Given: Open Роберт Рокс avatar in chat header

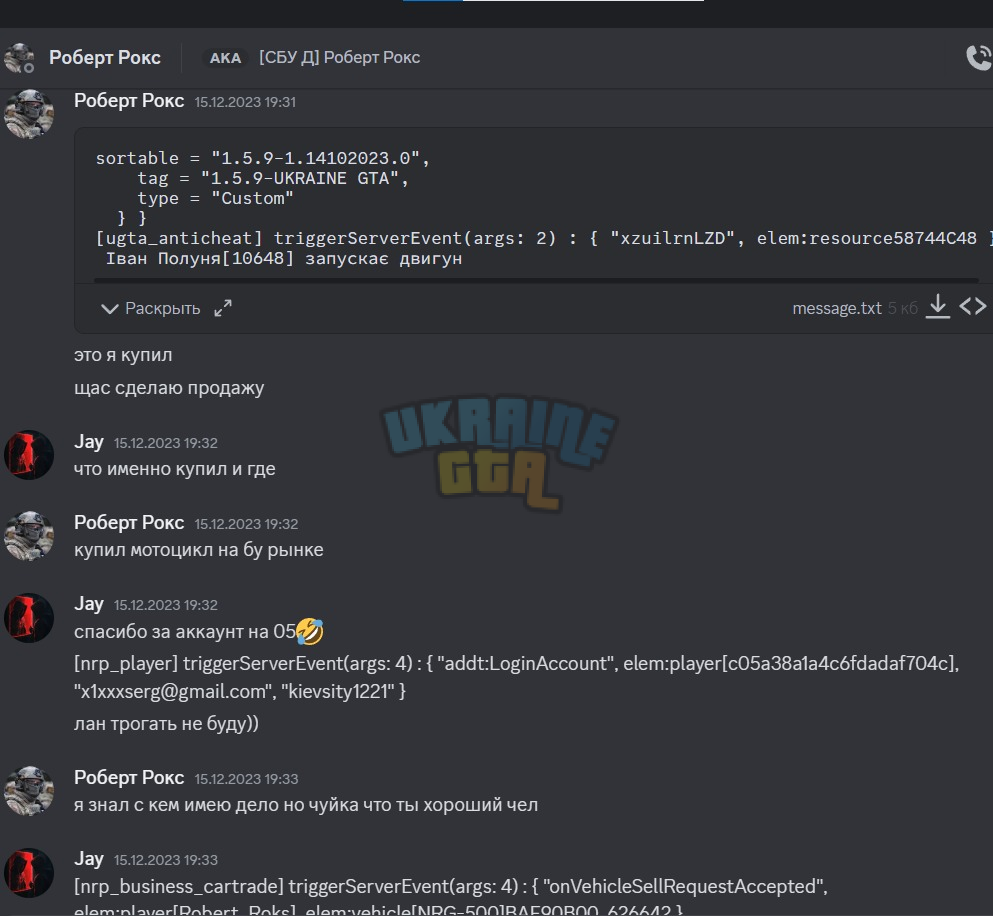Looking at the screenshot, I should [20, 58].
